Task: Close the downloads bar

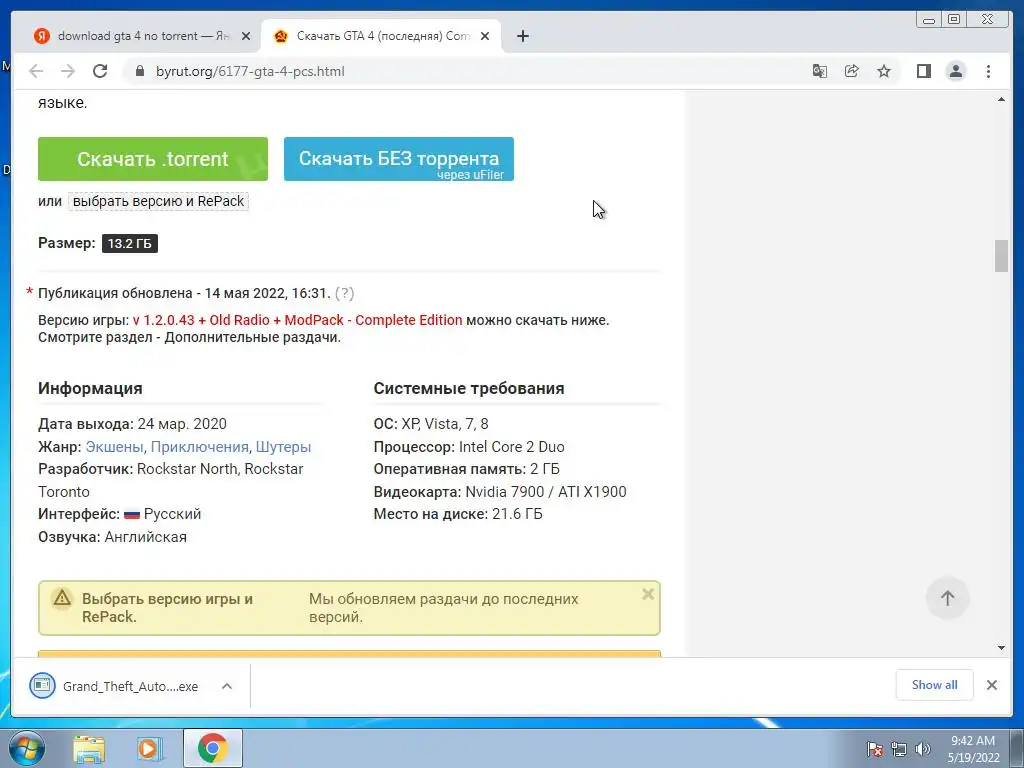Action: tap(991, 684)
